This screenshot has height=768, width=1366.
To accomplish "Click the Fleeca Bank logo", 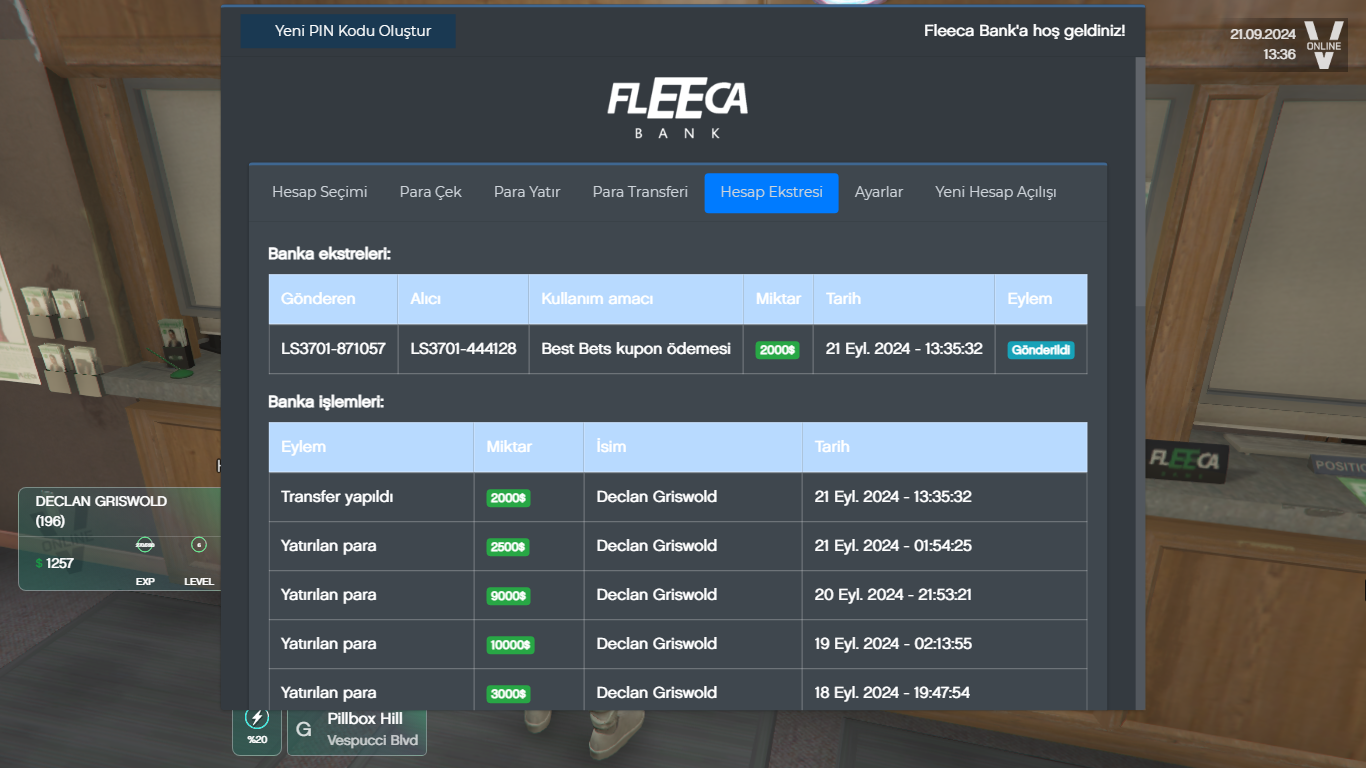I will (677, 108).
